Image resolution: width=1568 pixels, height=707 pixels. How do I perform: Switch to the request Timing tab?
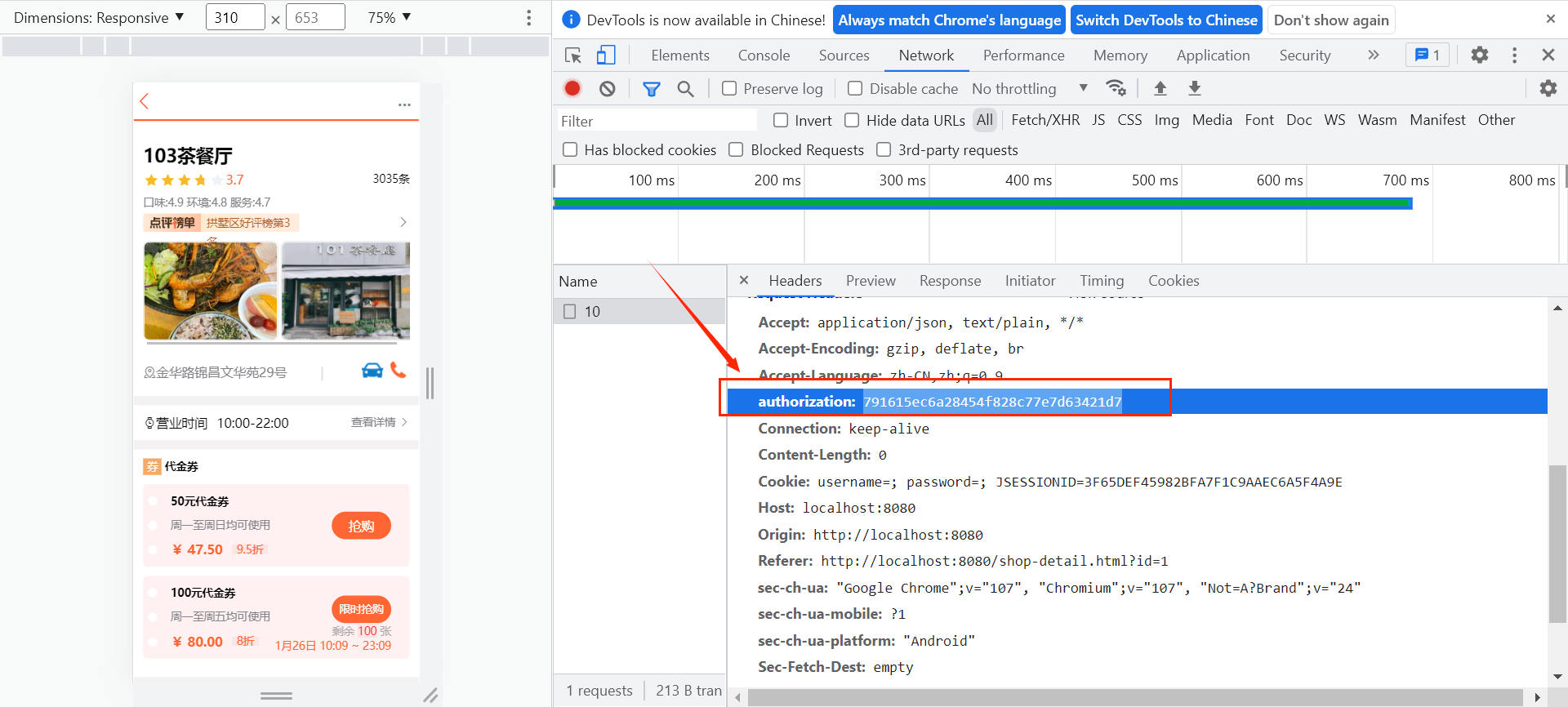point(1102,280)
